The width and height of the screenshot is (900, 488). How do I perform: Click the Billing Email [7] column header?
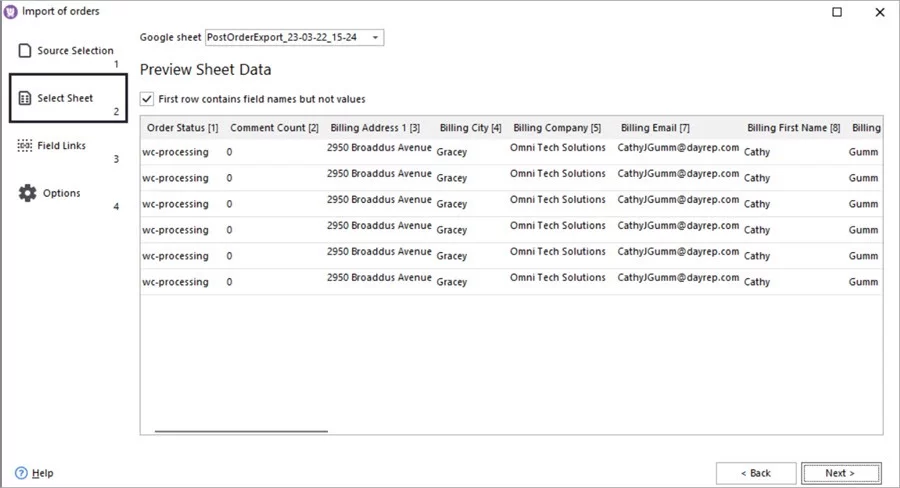tap(655, 128)
